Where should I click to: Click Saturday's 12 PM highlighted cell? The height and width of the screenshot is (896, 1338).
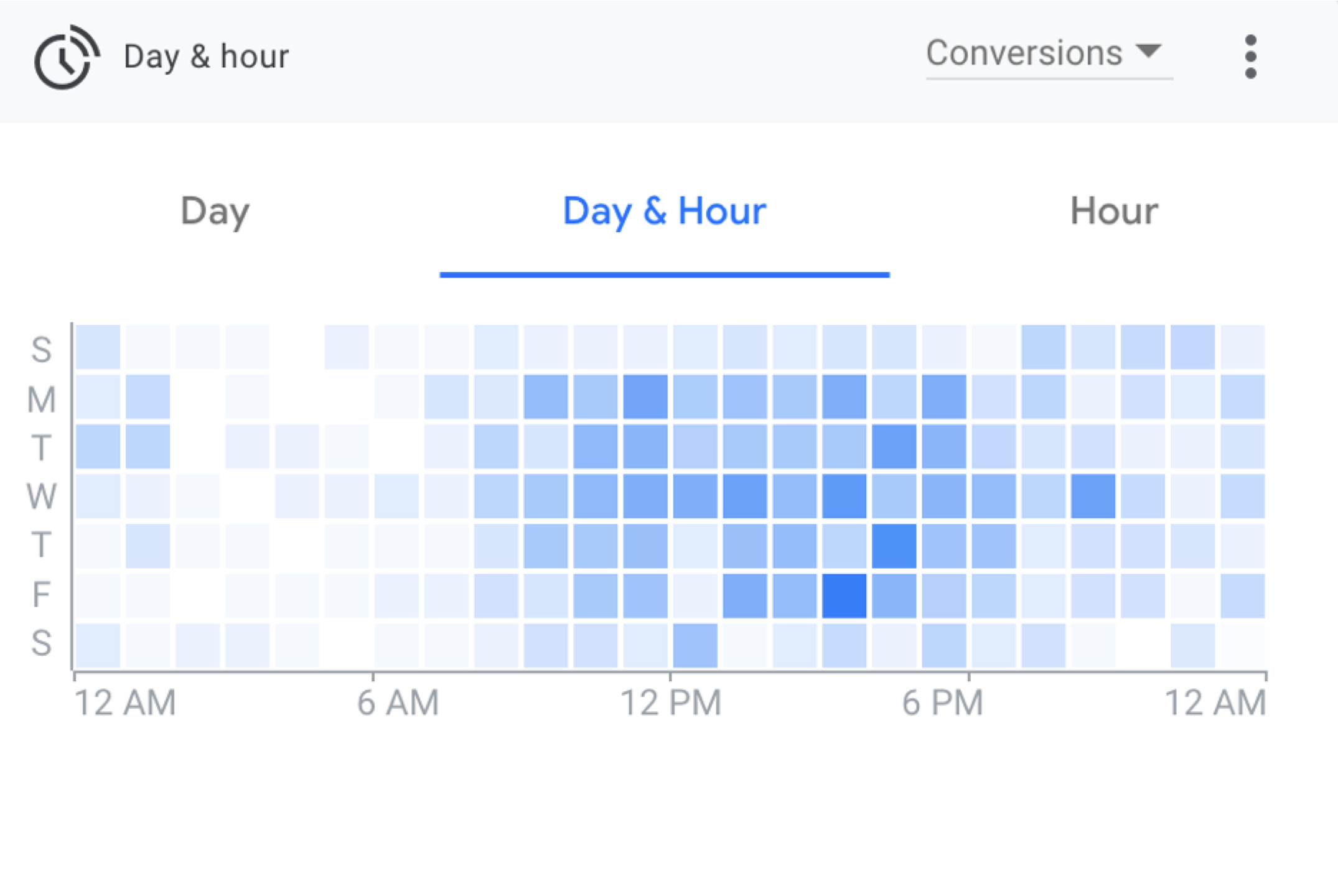coord(695,645)
